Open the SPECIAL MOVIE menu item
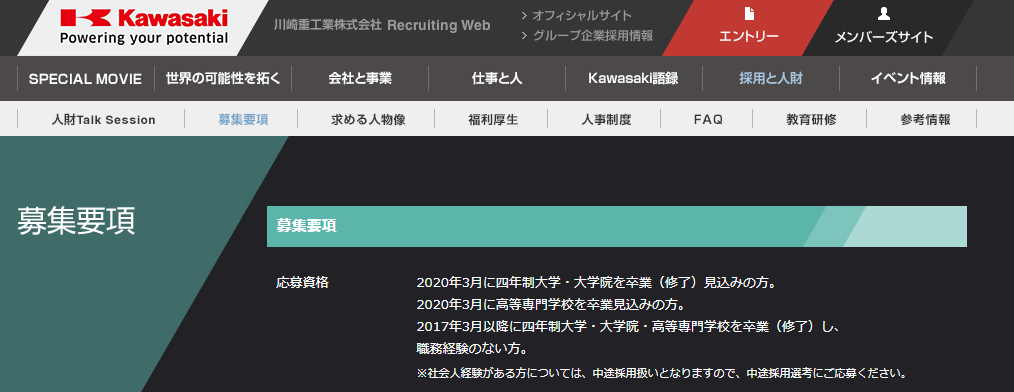The height and width of the screenshot is (392, 1014). pyautogui.click(x=85, y=79)
